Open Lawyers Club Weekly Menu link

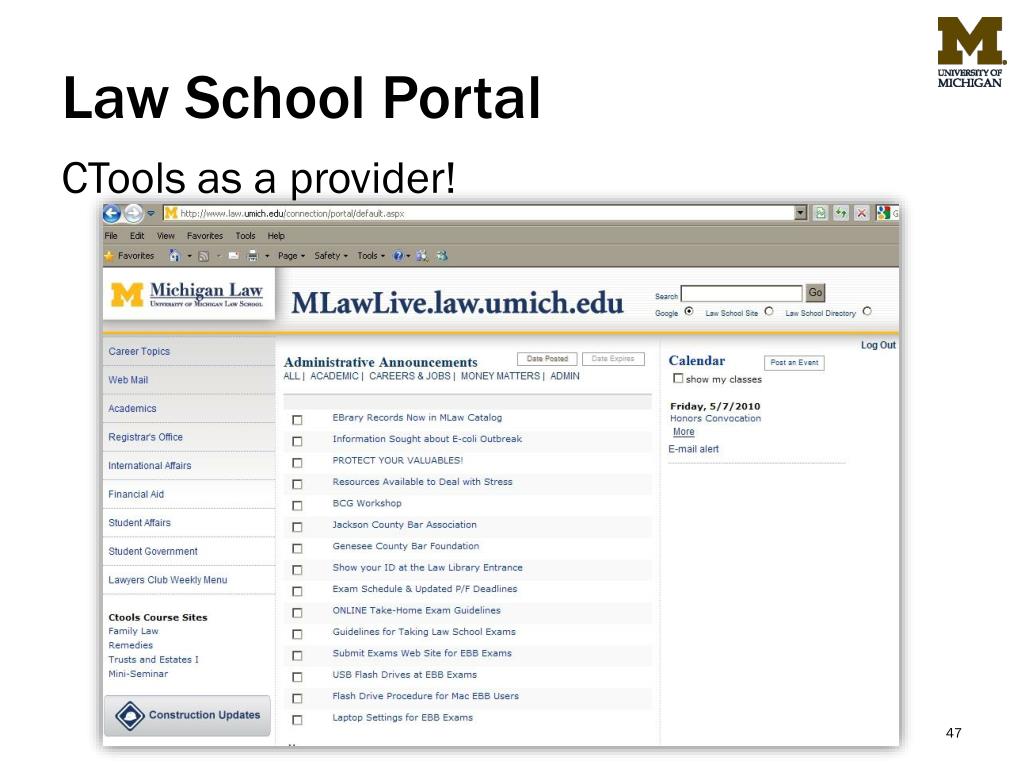pyautogui.click(x=168, y=580)
